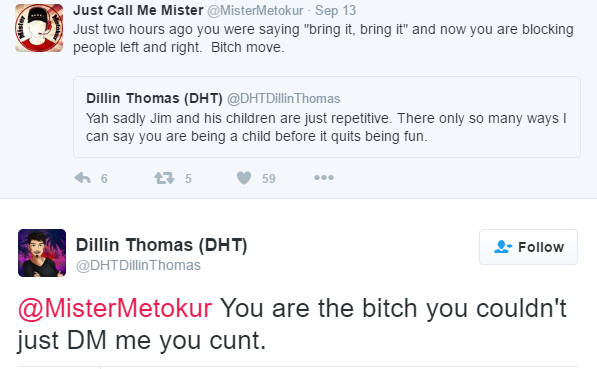Open the three-dots more options menu
This screenshot has height=369, width=597.
(324, 177)
